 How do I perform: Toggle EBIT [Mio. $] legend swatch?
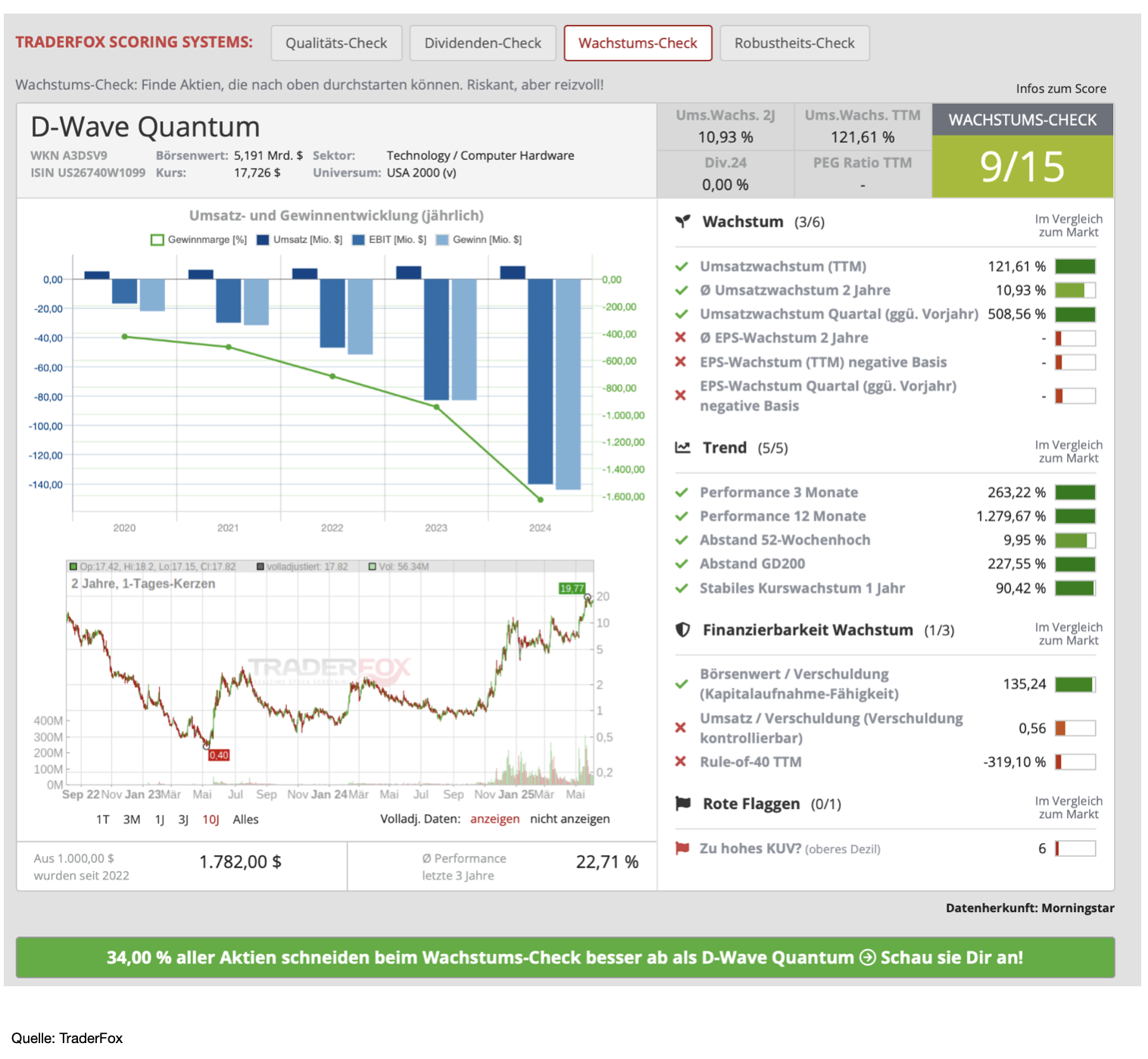(359, 239)
